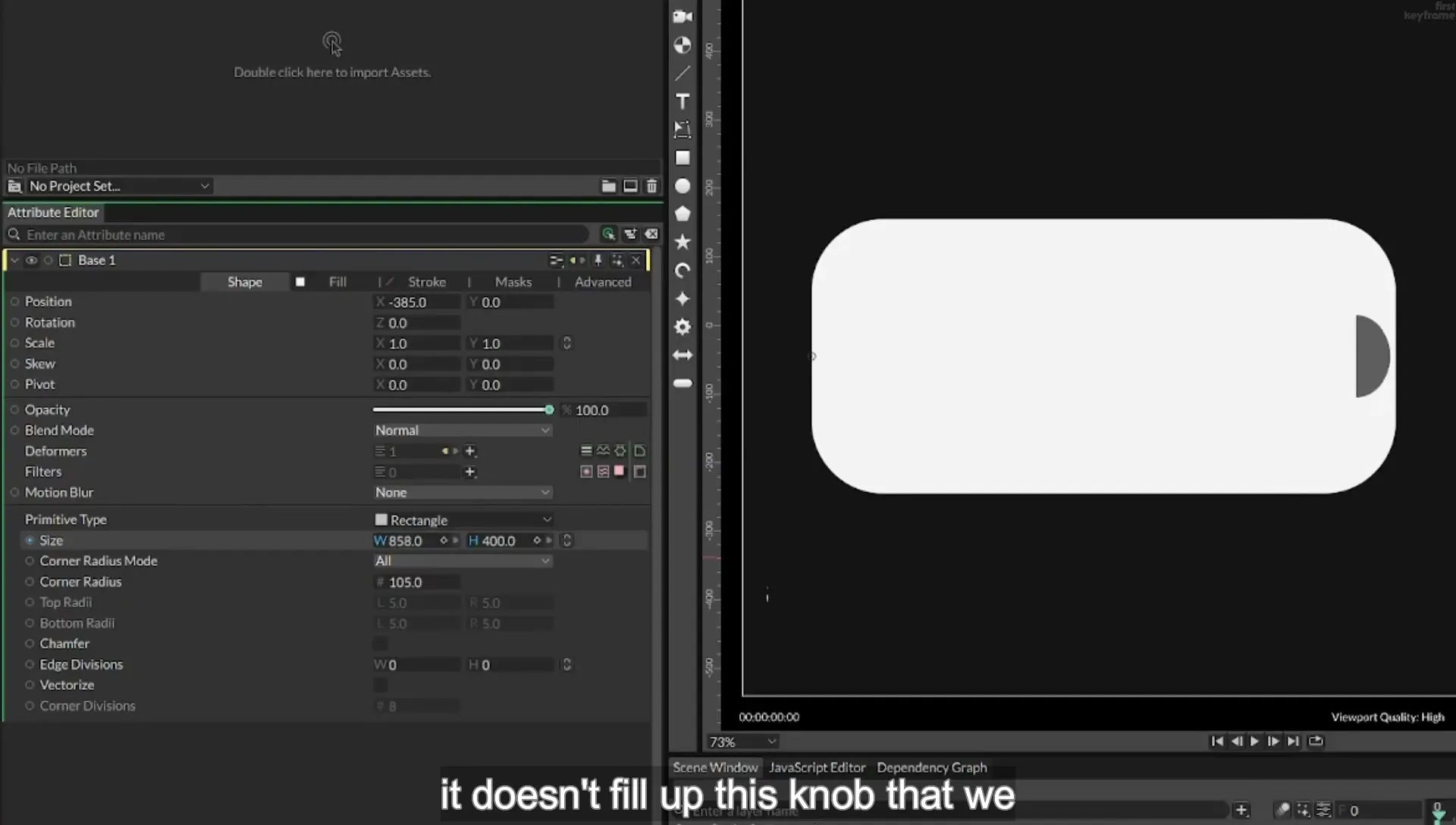This screenshot has width=1456, height=825.
Task: Choose the Polygon shape tool
Action: 682,214
